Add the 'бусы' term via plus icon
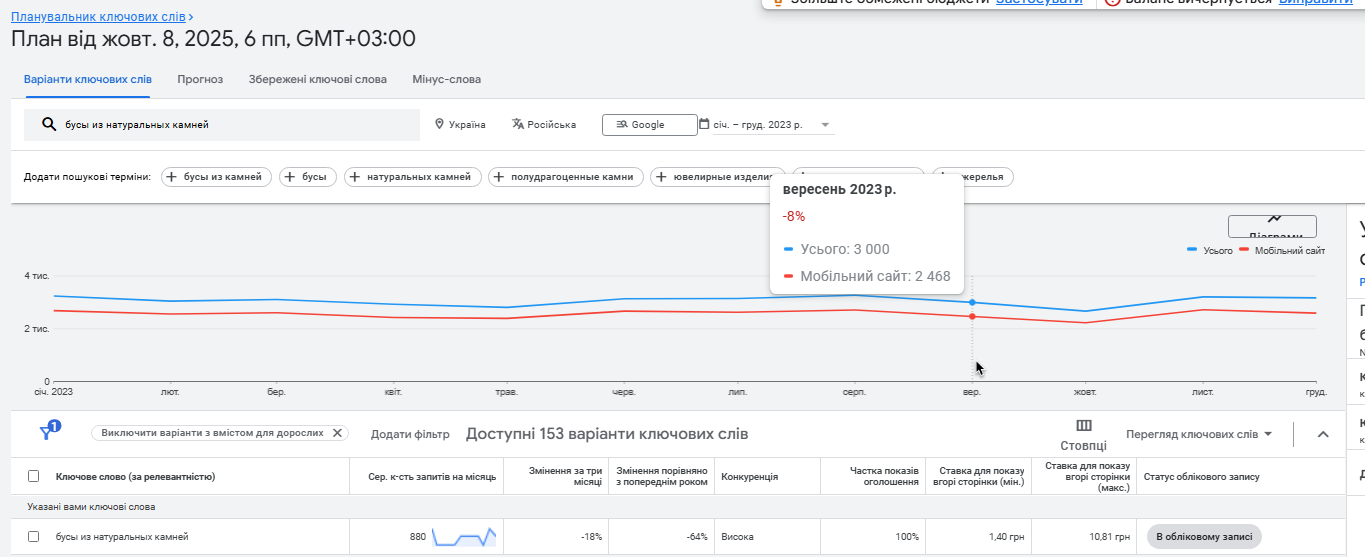The height and width of the screenshot is (557, 1365). 291,177
